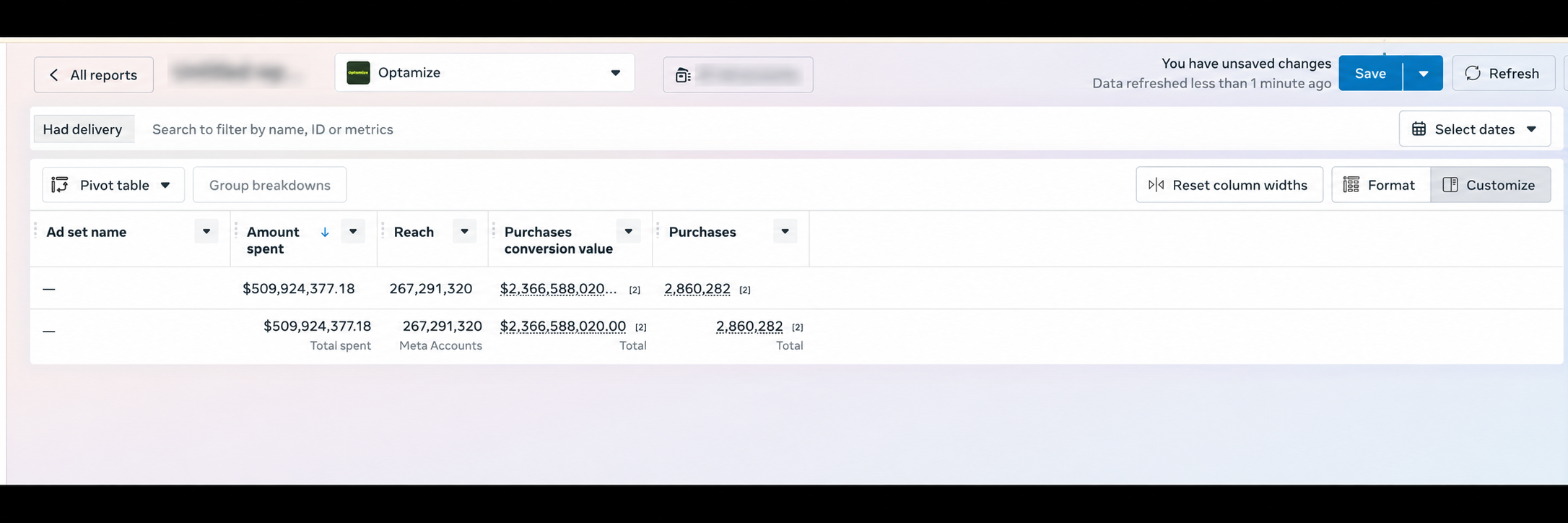1568x523 pixels.
Task: Open Reach column menu
Action: pos(465,231)
